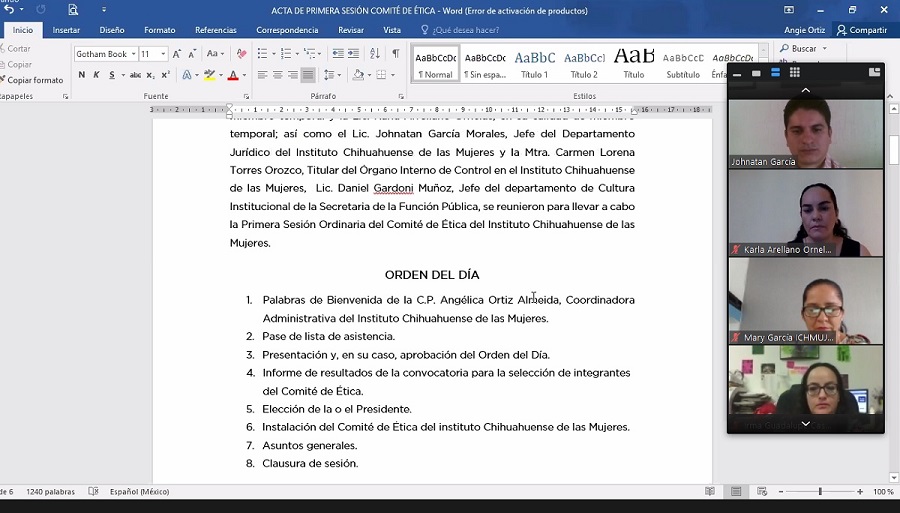
Task: Apply the yellow text highlight color
Action: point(210,75)
